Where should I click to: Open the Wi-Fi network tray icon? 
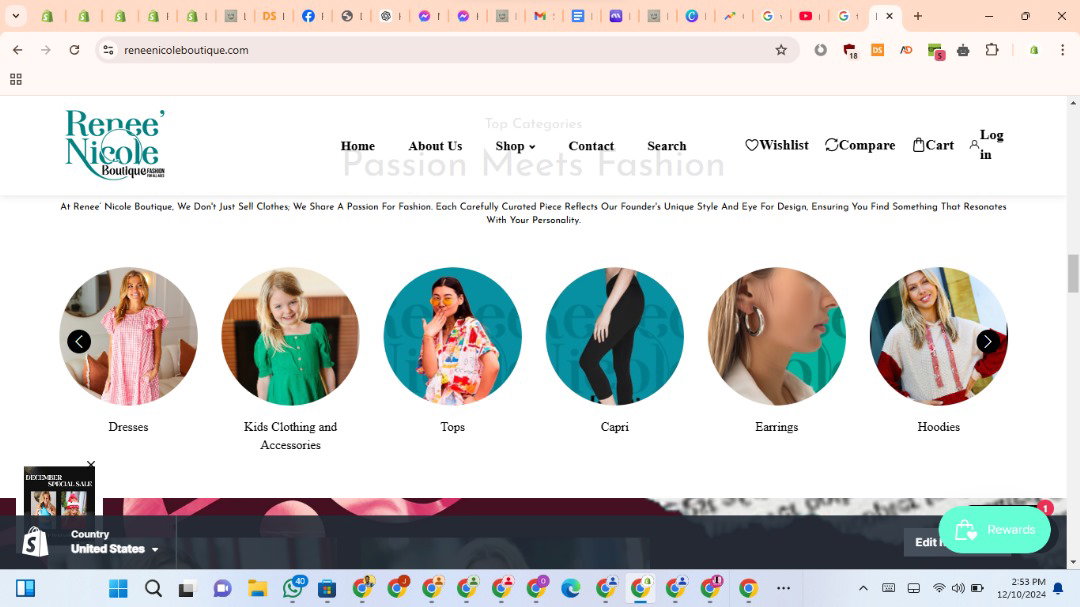(x=938, y=588)
